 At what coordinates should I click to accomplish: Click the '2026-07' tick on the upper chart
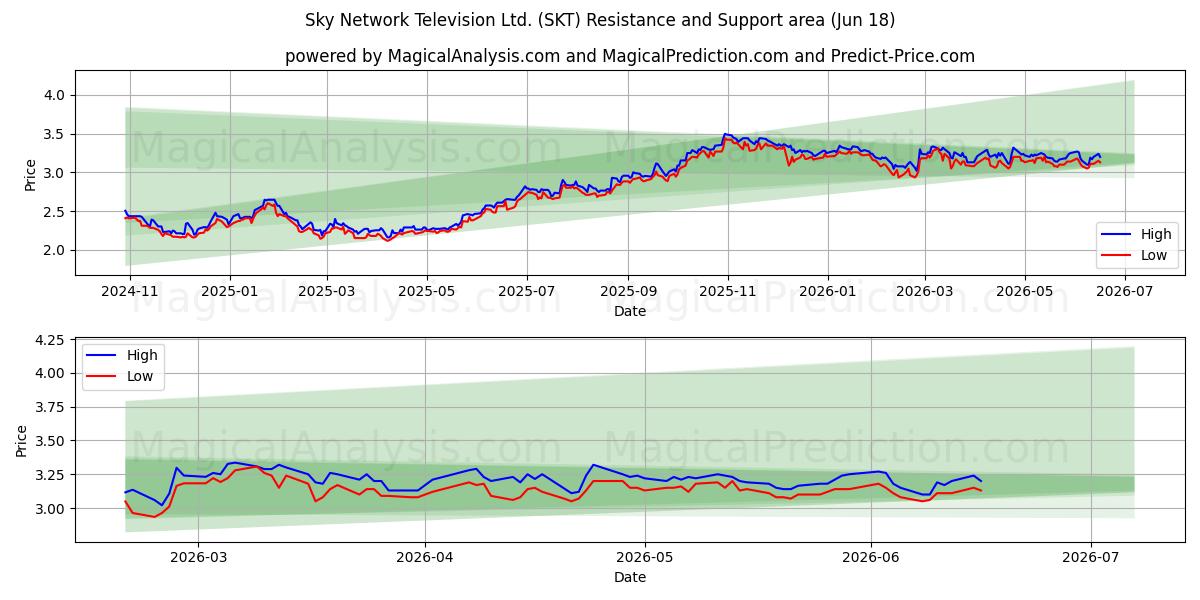(1125, 291)
